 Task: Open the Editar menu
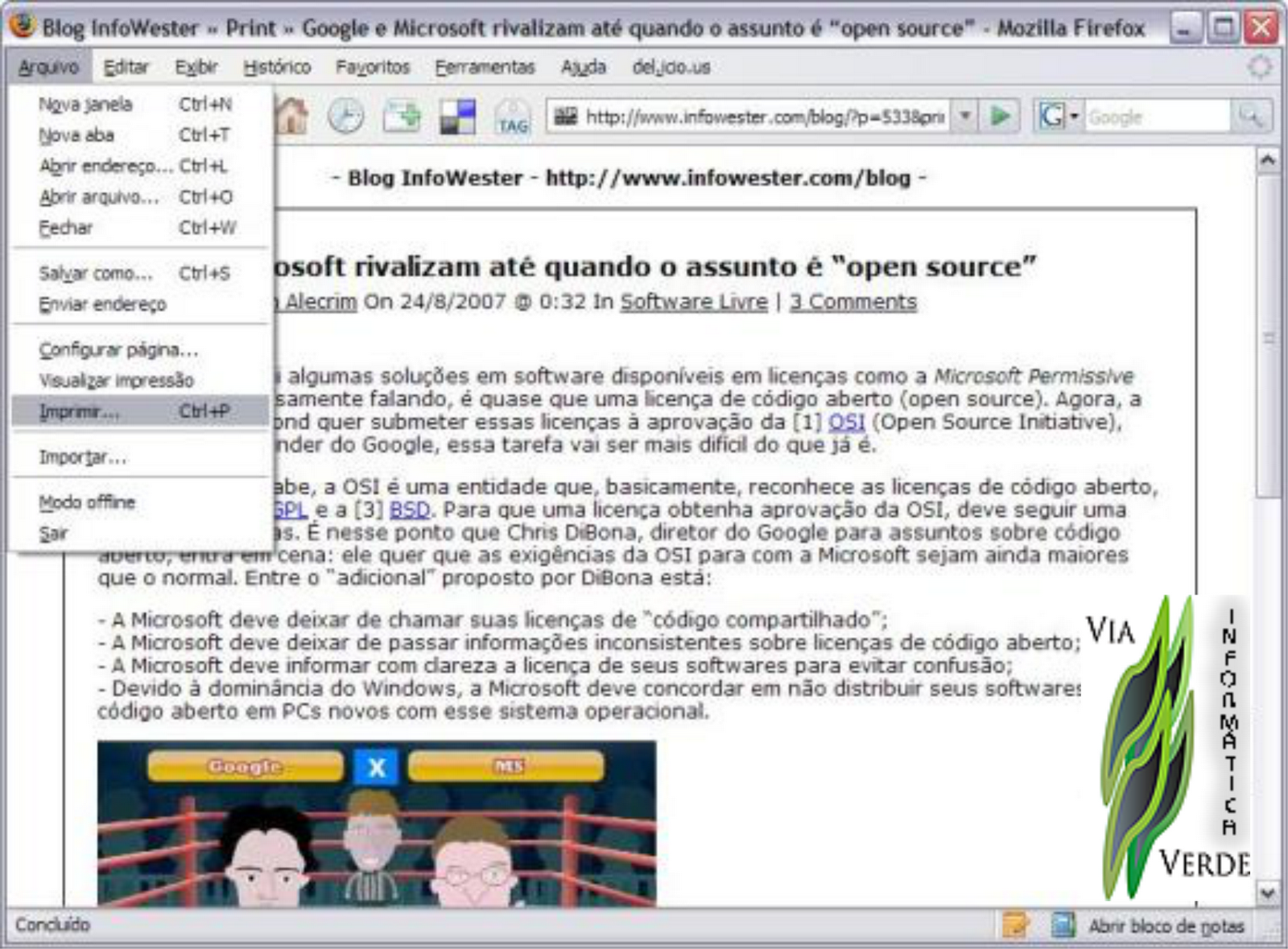point(126,67)
